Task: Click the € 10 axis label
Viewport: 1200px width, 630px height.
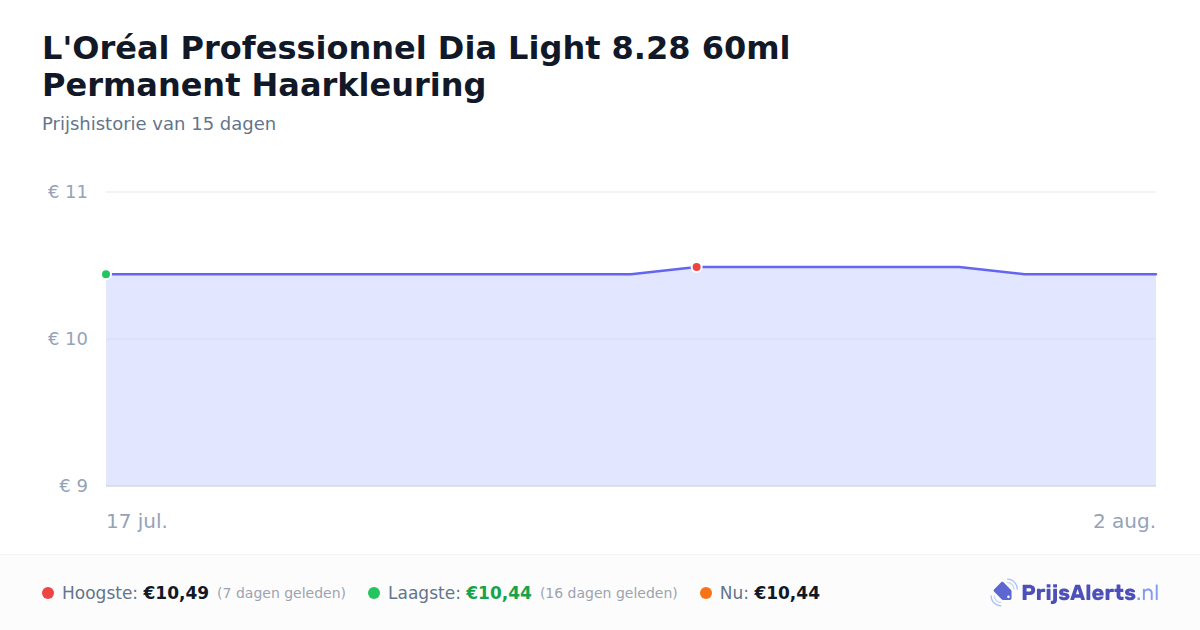Action: coord(67,339)
